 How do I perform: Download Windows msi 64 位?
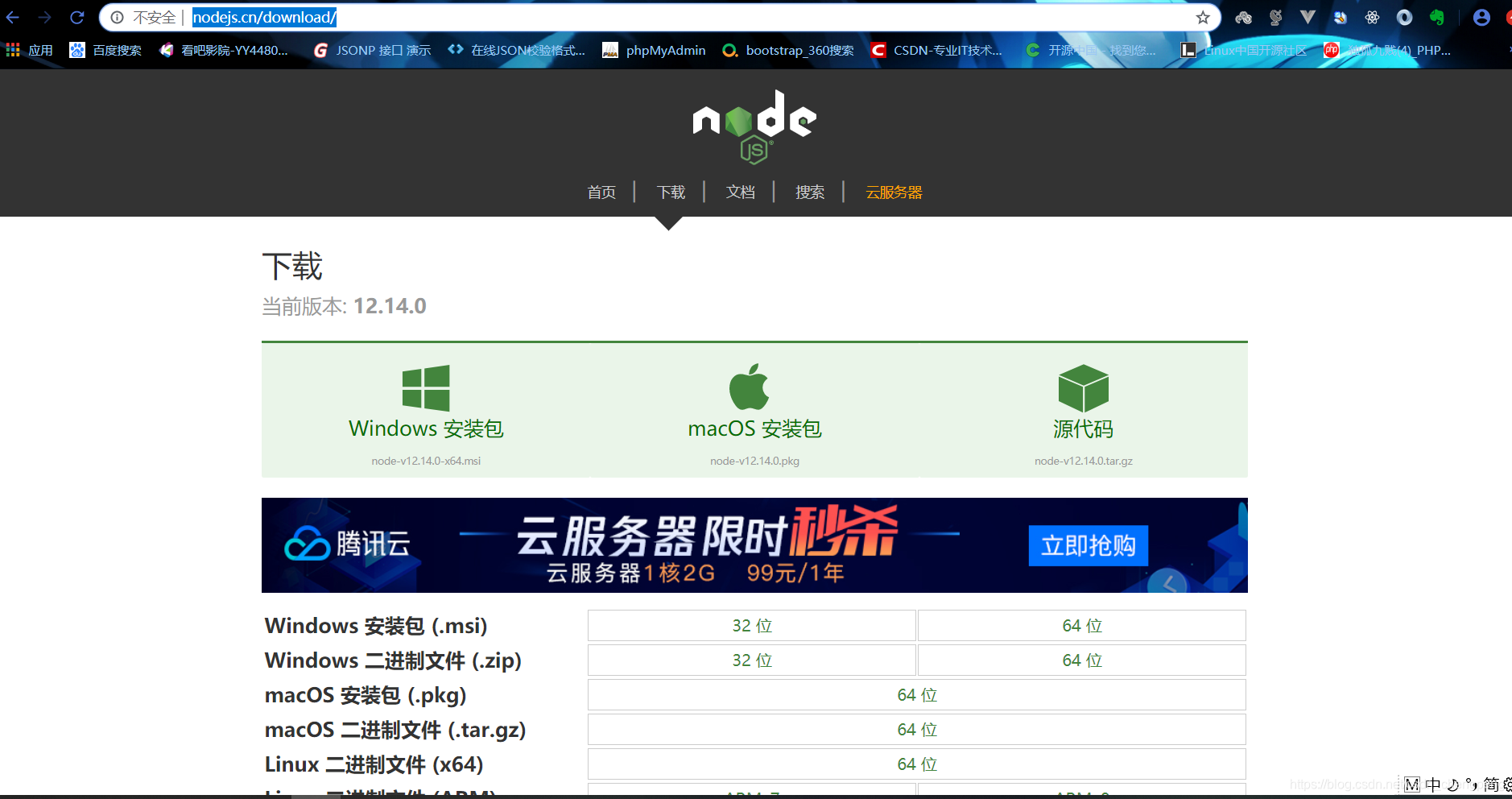tap(1082, 626)
